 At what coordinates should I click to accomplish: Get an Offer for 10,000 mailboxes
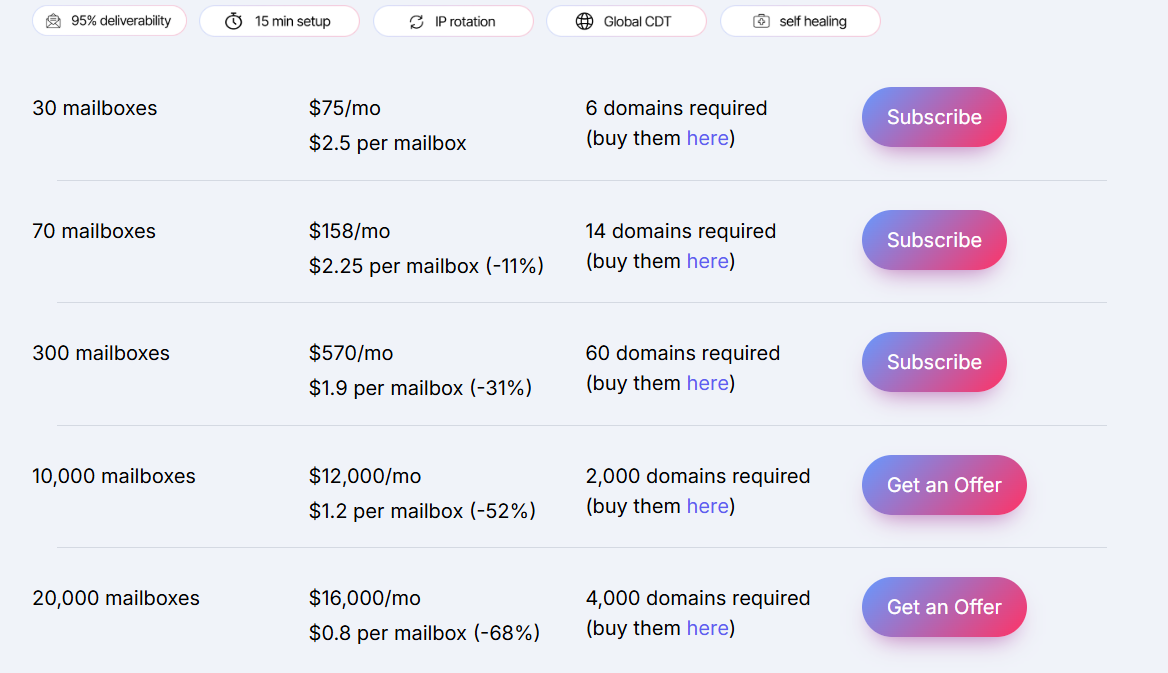943,485
